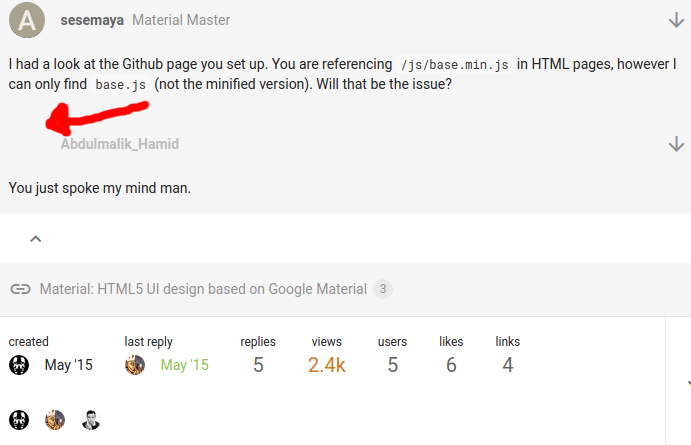The image size is (691, 445).
Task: Open the sesemaya username link
Action: coord(94,20)
